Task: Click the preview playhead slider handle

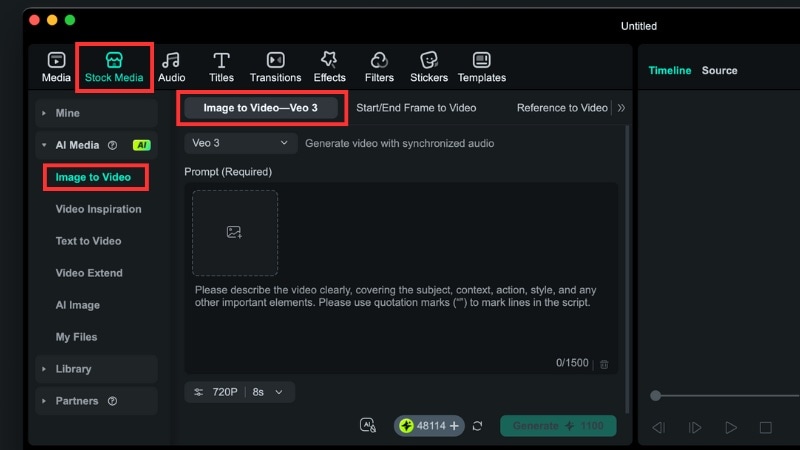Action: point(656,395)
